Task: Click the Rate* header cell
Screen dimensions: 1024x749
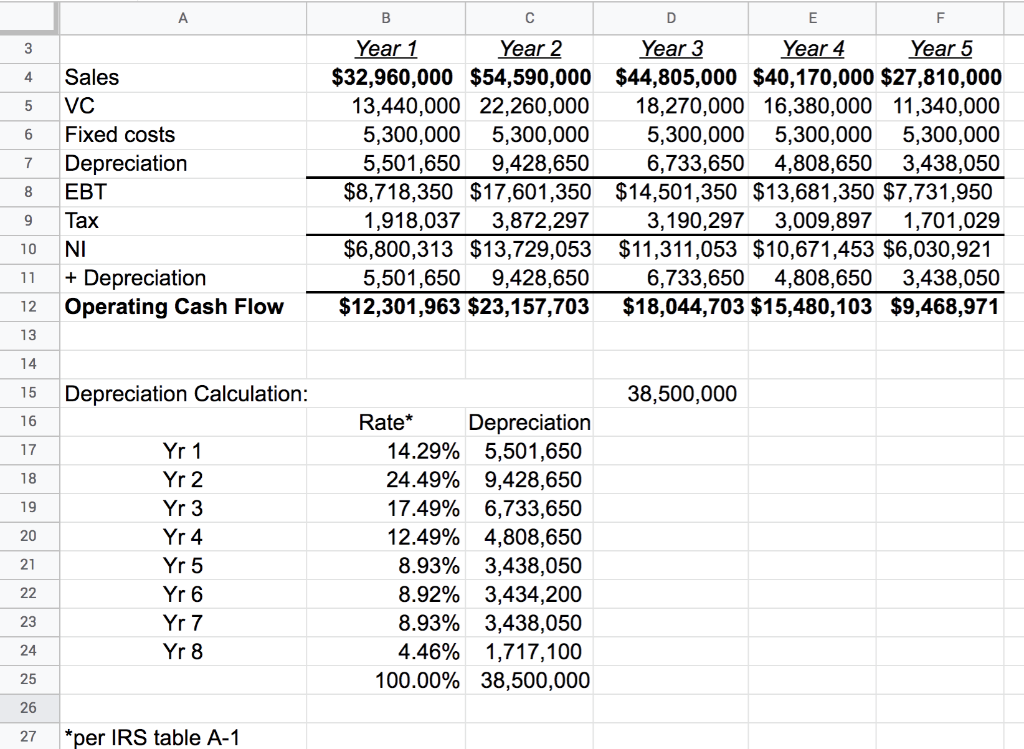Action: 385,422
